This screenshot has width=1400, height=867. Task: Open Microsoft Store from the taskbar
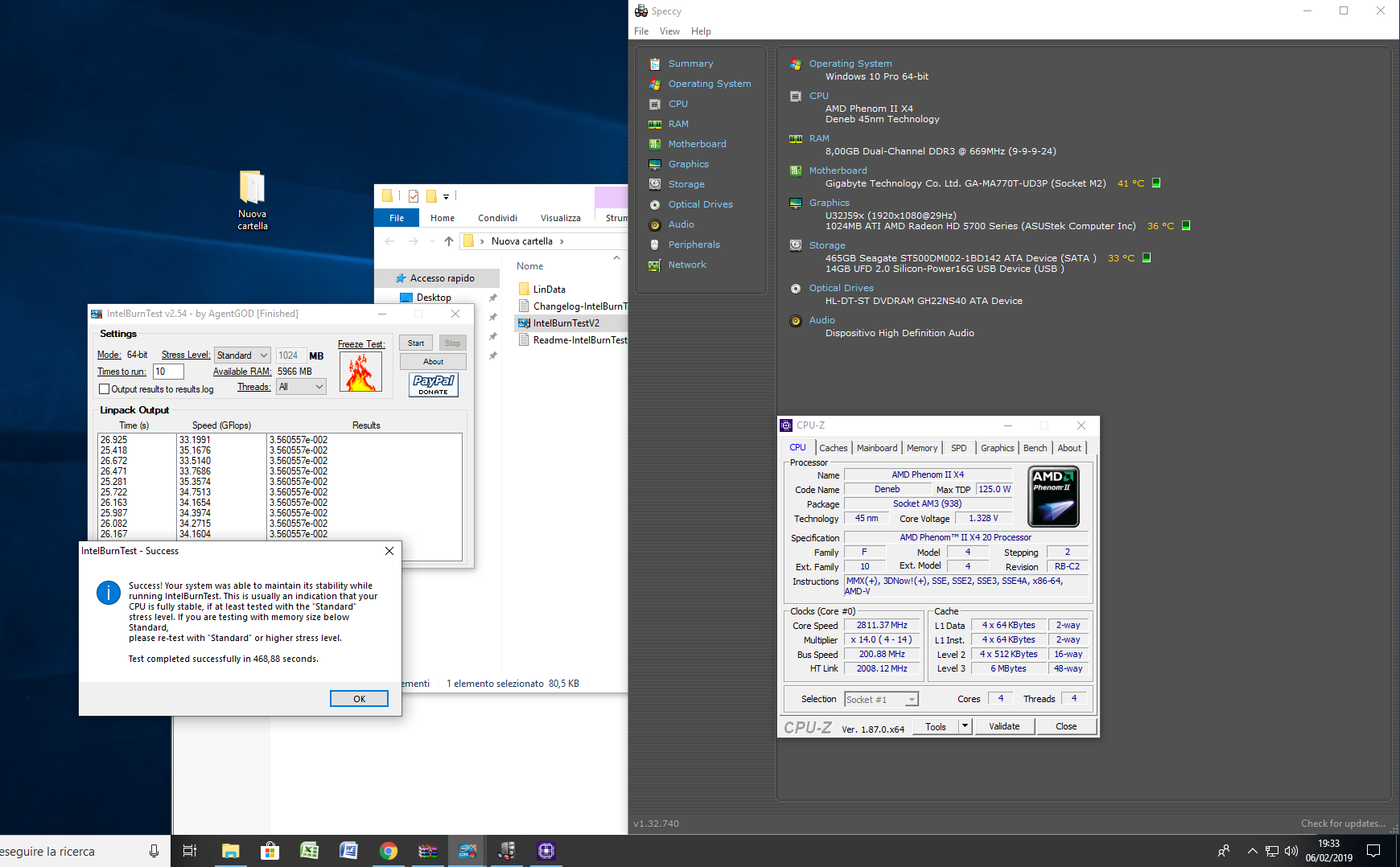pyautogui.click(x=270, y=851)
